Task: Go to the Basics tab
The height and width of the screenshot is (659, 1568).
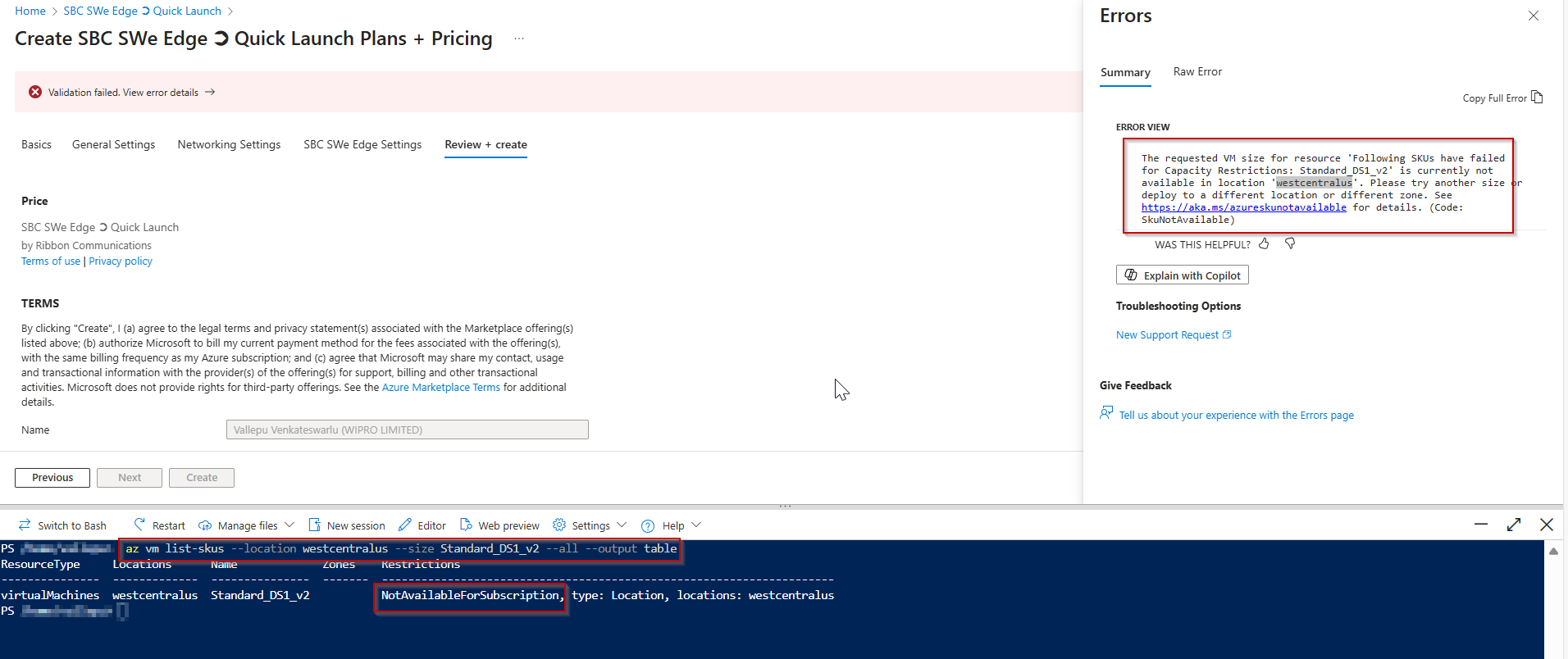Action: (x=36, y=144)
